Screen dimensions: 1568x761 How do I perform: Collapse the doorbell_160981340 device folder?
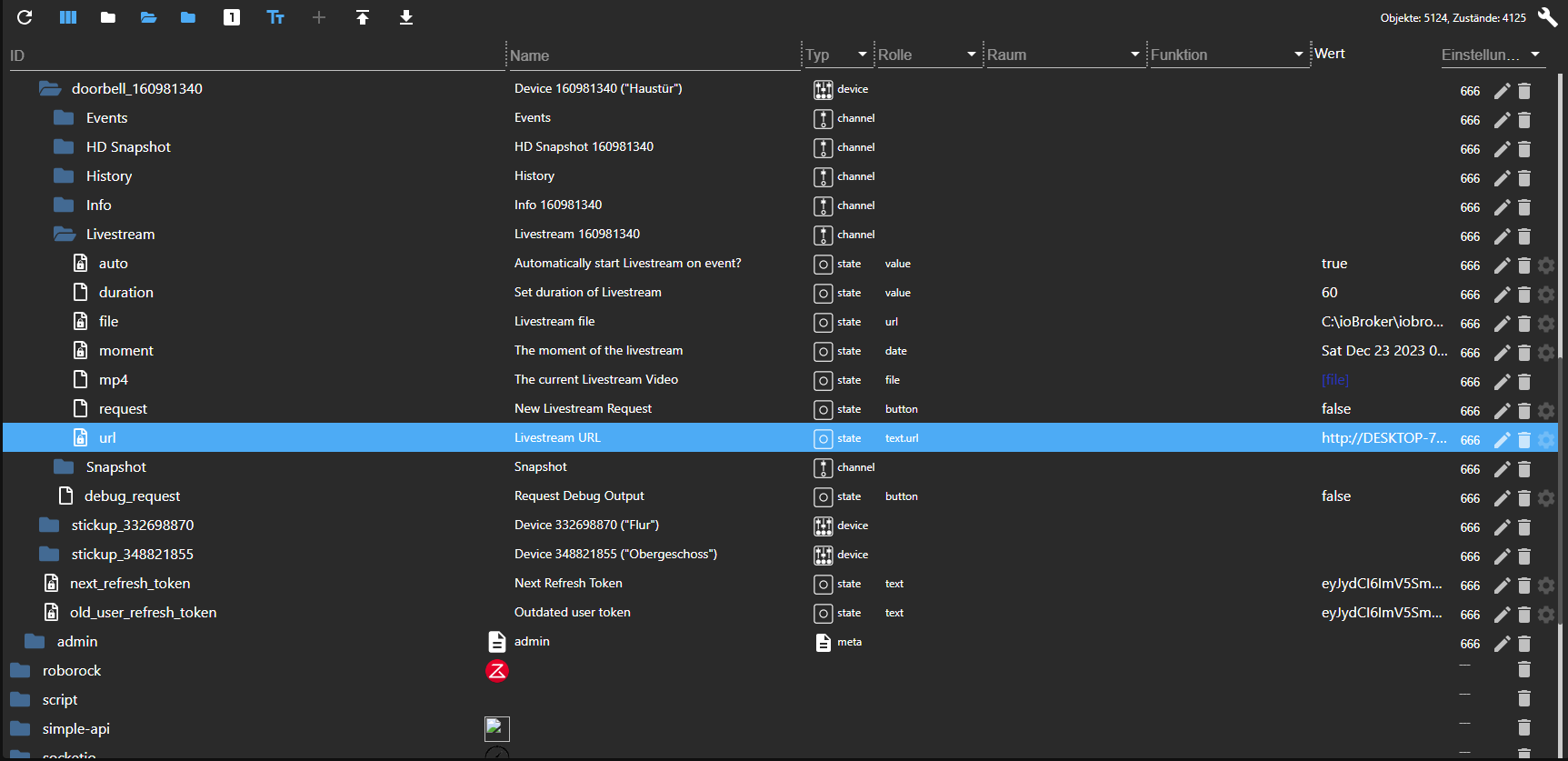point(50,89)
